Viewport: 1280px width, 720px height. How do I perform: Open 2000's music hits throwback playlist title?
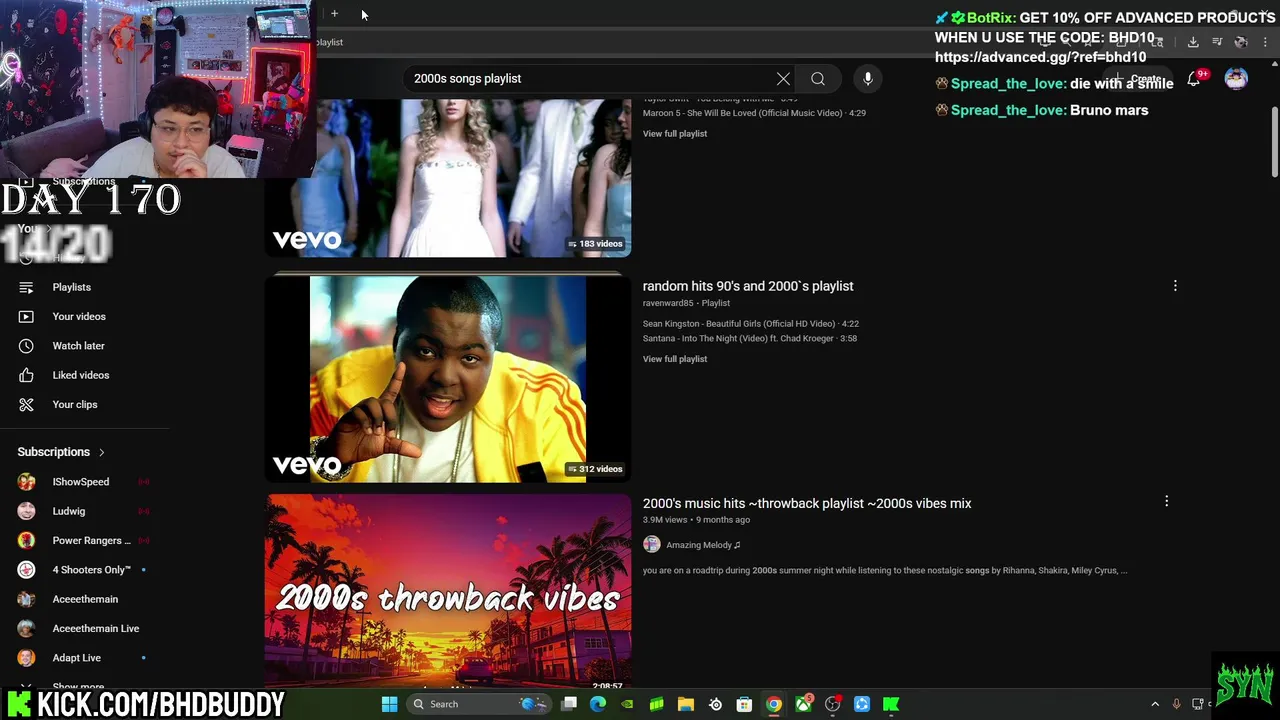(807, 503)
